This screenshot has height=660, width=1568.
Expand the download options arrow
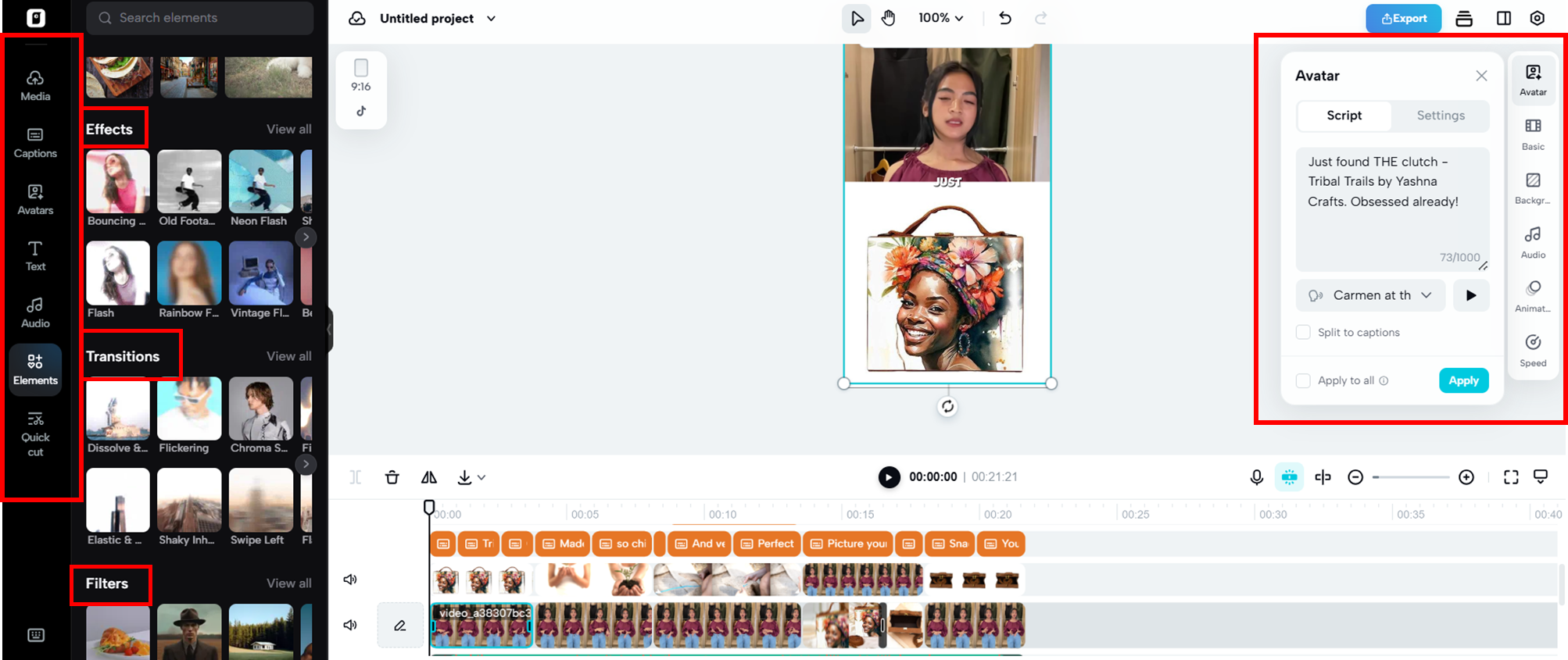click(x=481, y=477)
